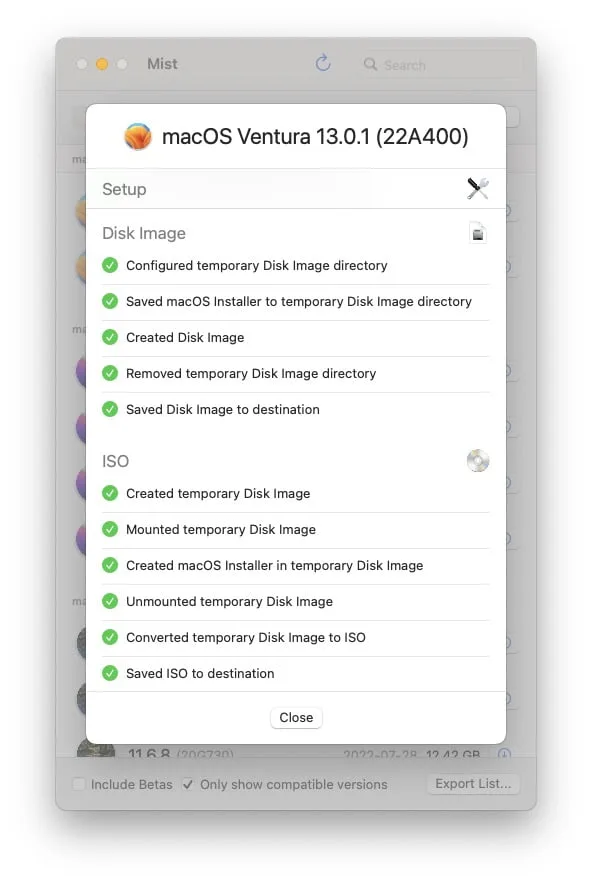The width and height of the screenshot is (592, 884).
Task: Click green check beside Unmounted temporary Disk Image
Action: pyautogui.click(x=110, y=601)
